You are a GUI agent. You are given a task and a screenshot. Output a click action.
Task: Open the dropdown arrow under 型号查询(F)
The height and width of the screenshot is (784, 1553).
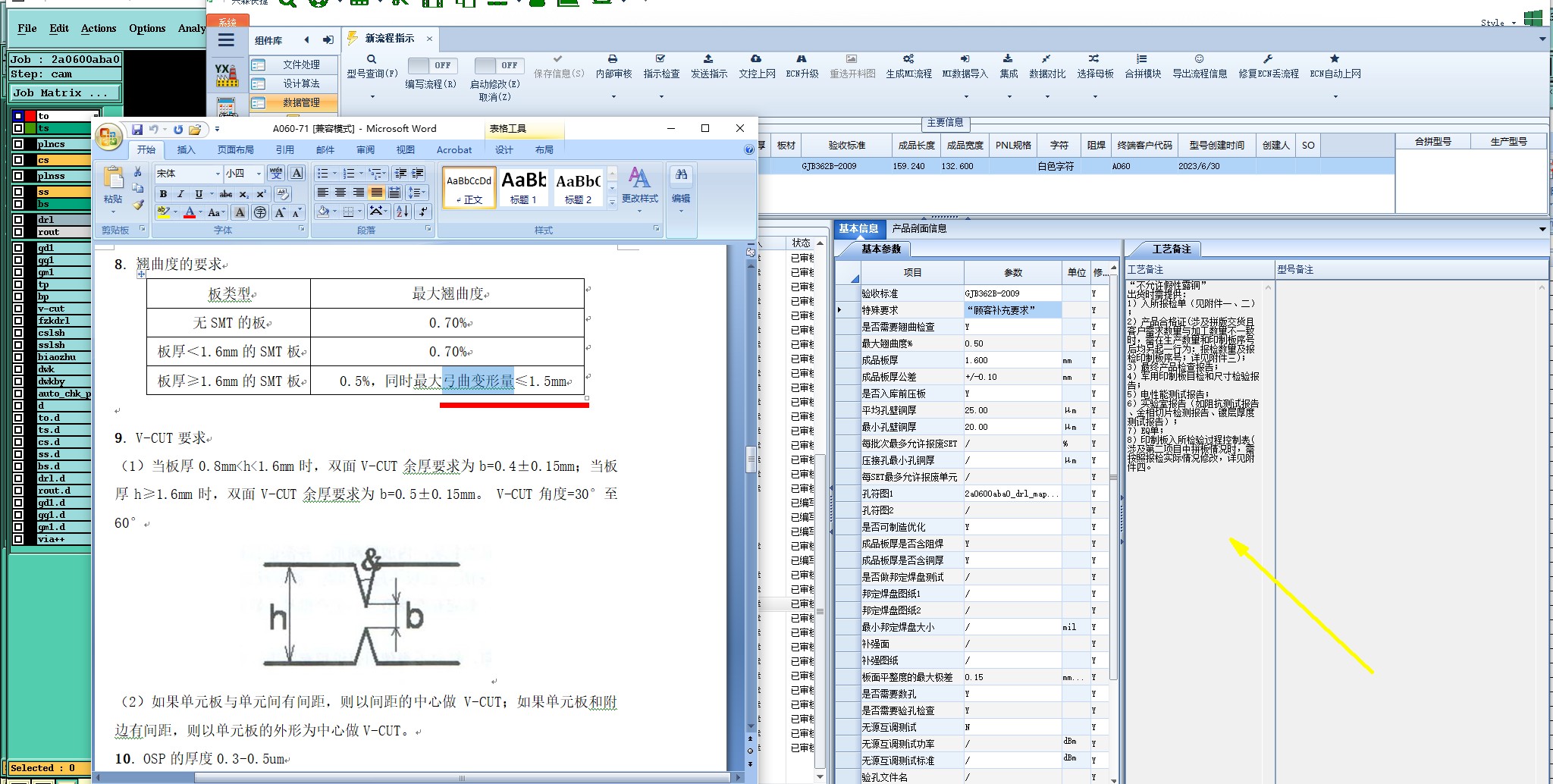click(372, 96)
